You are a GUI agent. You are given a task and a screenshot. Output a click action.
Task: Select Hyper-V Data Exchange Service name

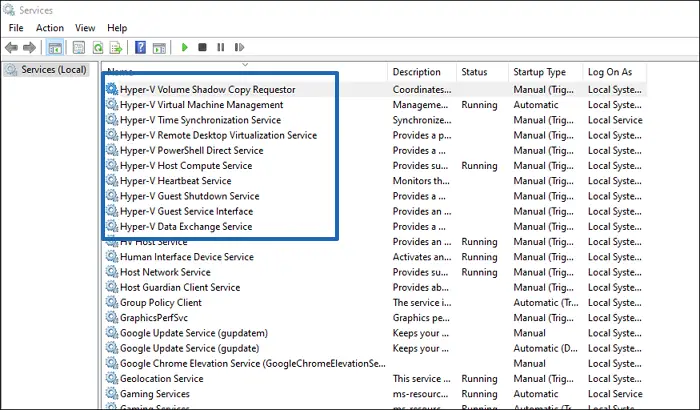[186, 226]
